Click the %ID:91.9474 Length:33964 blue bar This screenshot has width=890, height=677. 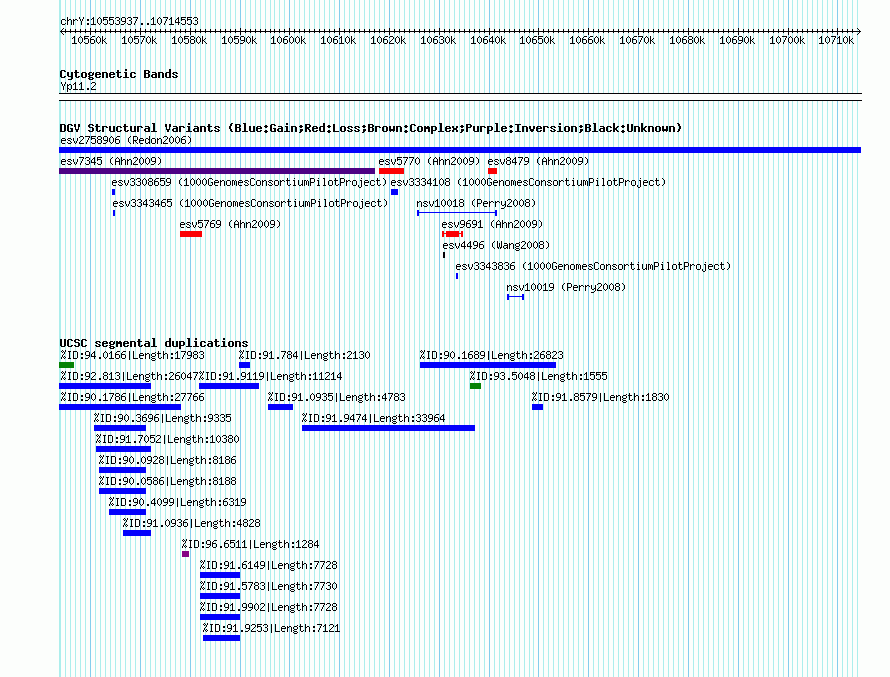click(388, 428)
